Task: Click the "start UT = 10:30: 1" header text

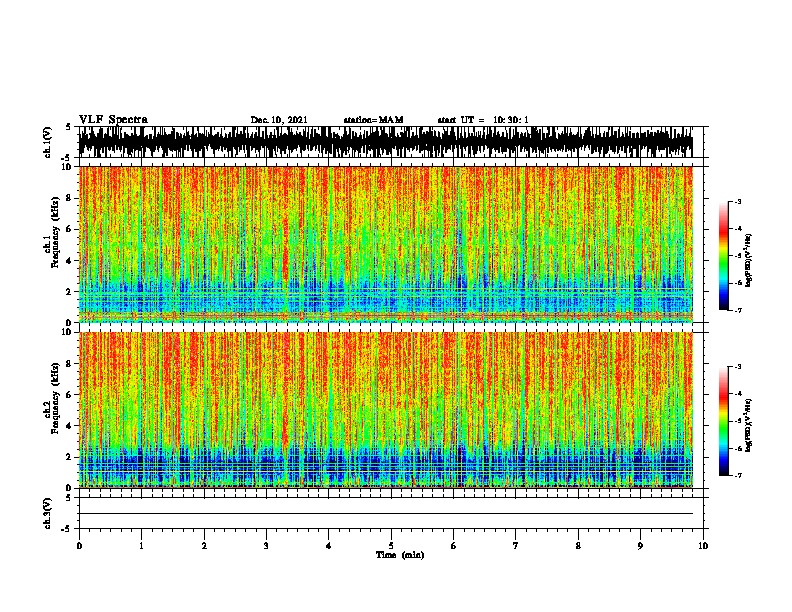Action: tap(483, 120)
